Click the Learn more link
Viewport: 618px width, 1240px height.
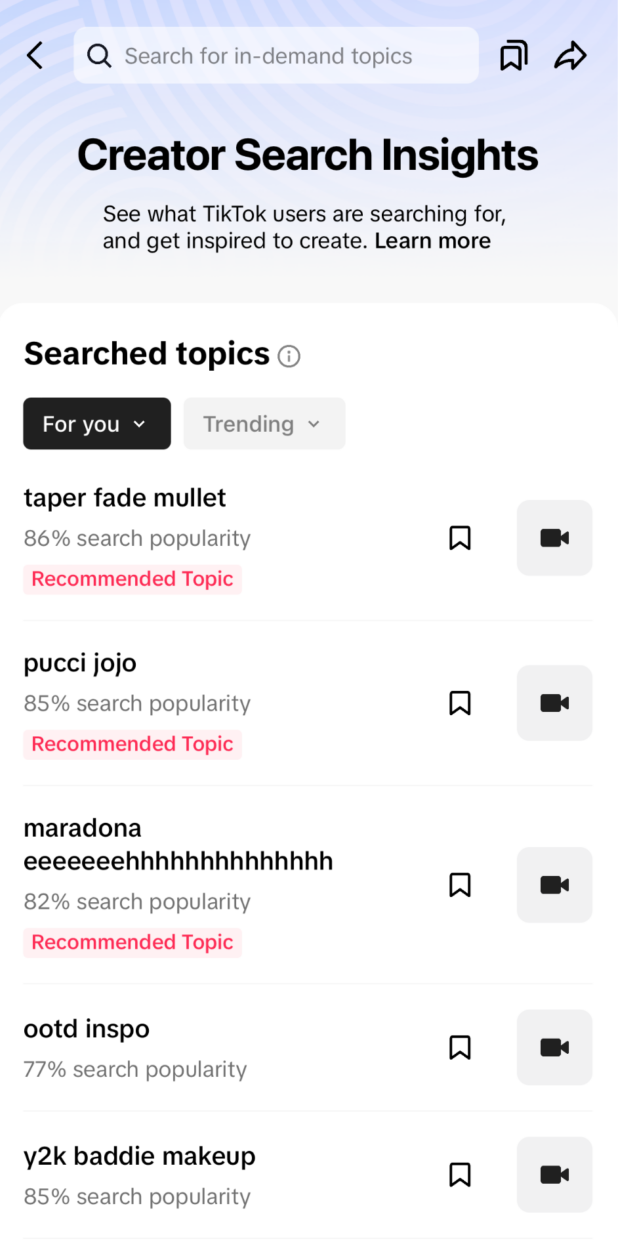click(432, 240)
